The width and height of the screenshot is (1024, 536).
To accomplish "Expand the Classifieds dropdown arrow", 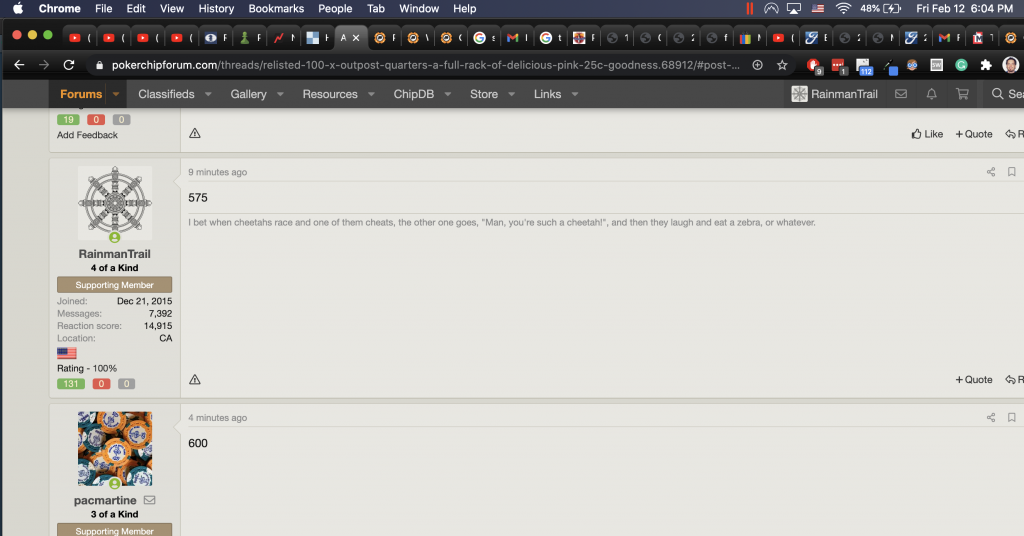I will [x=208, y=94].
